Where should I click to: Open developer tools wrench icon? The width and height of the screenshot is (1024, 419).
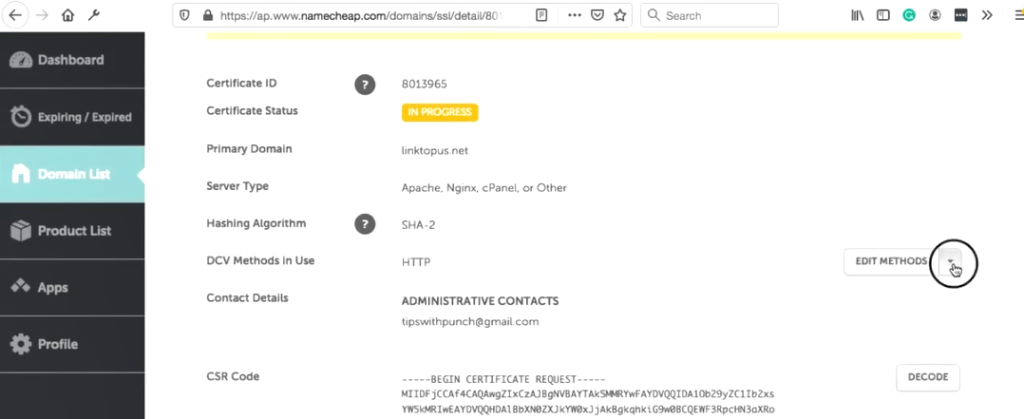tap(93, 15)
